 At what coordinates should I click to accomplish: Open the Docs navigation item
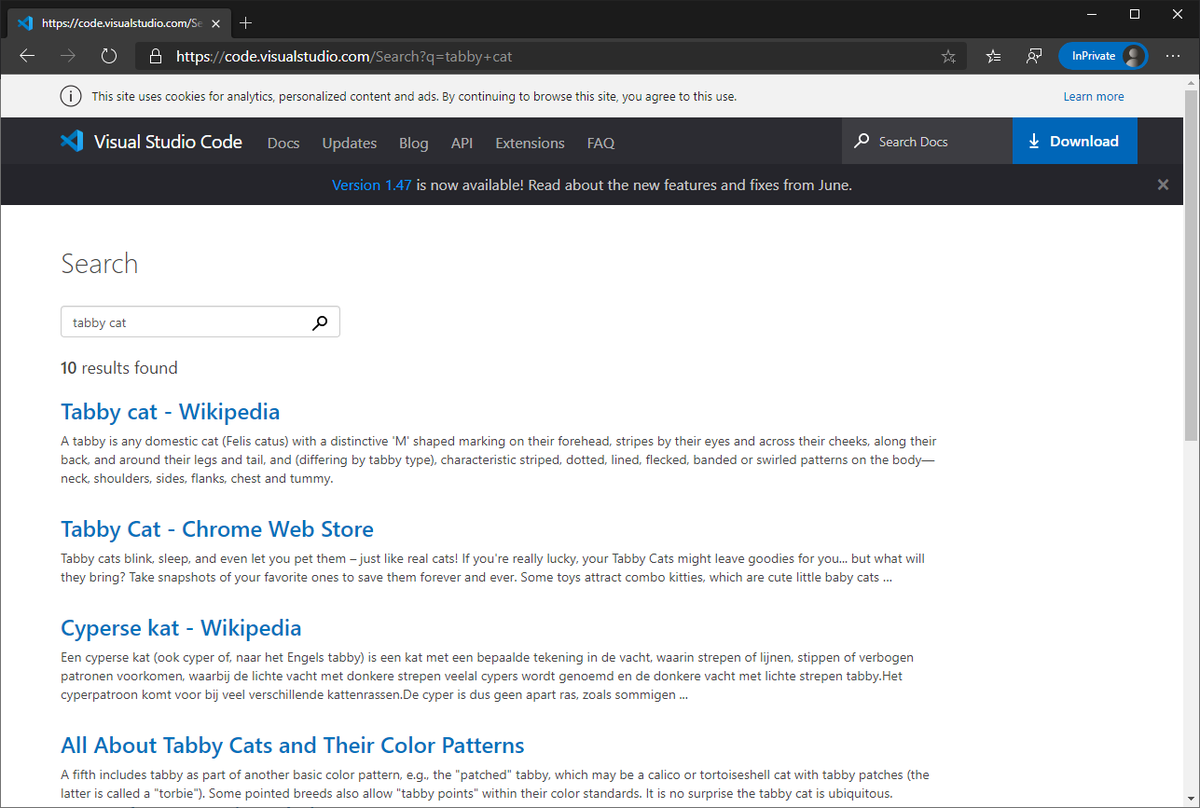pos(283,143)
